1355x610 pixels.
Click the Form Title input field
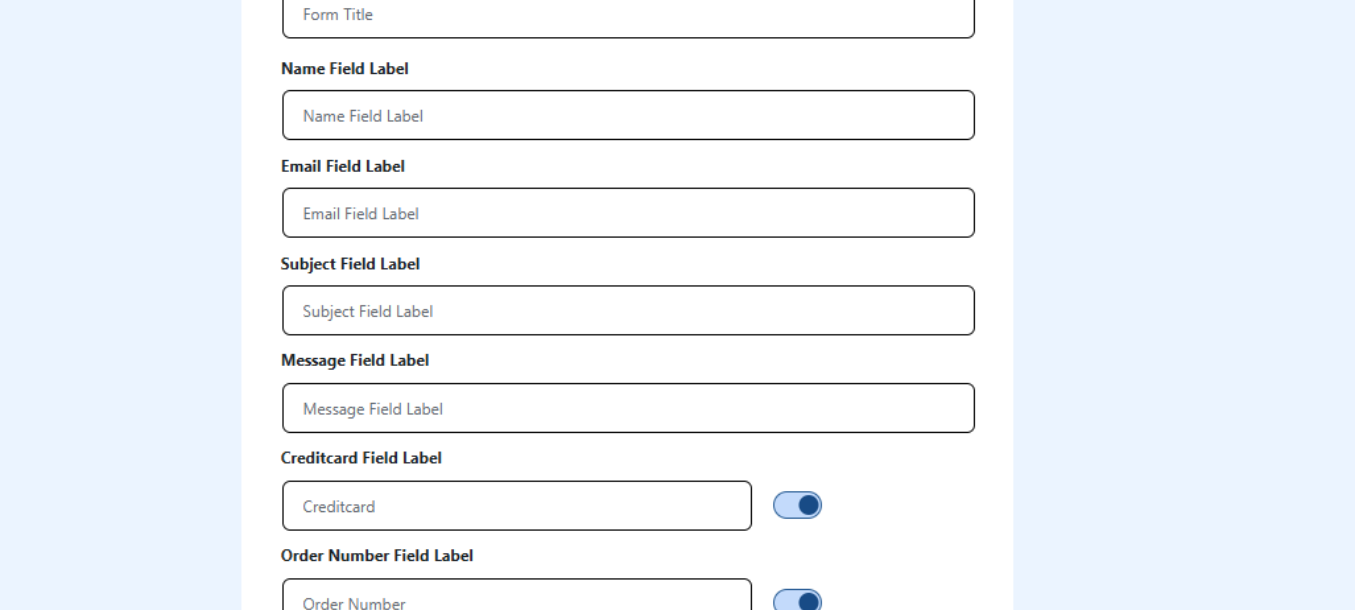tap(628, 16)
